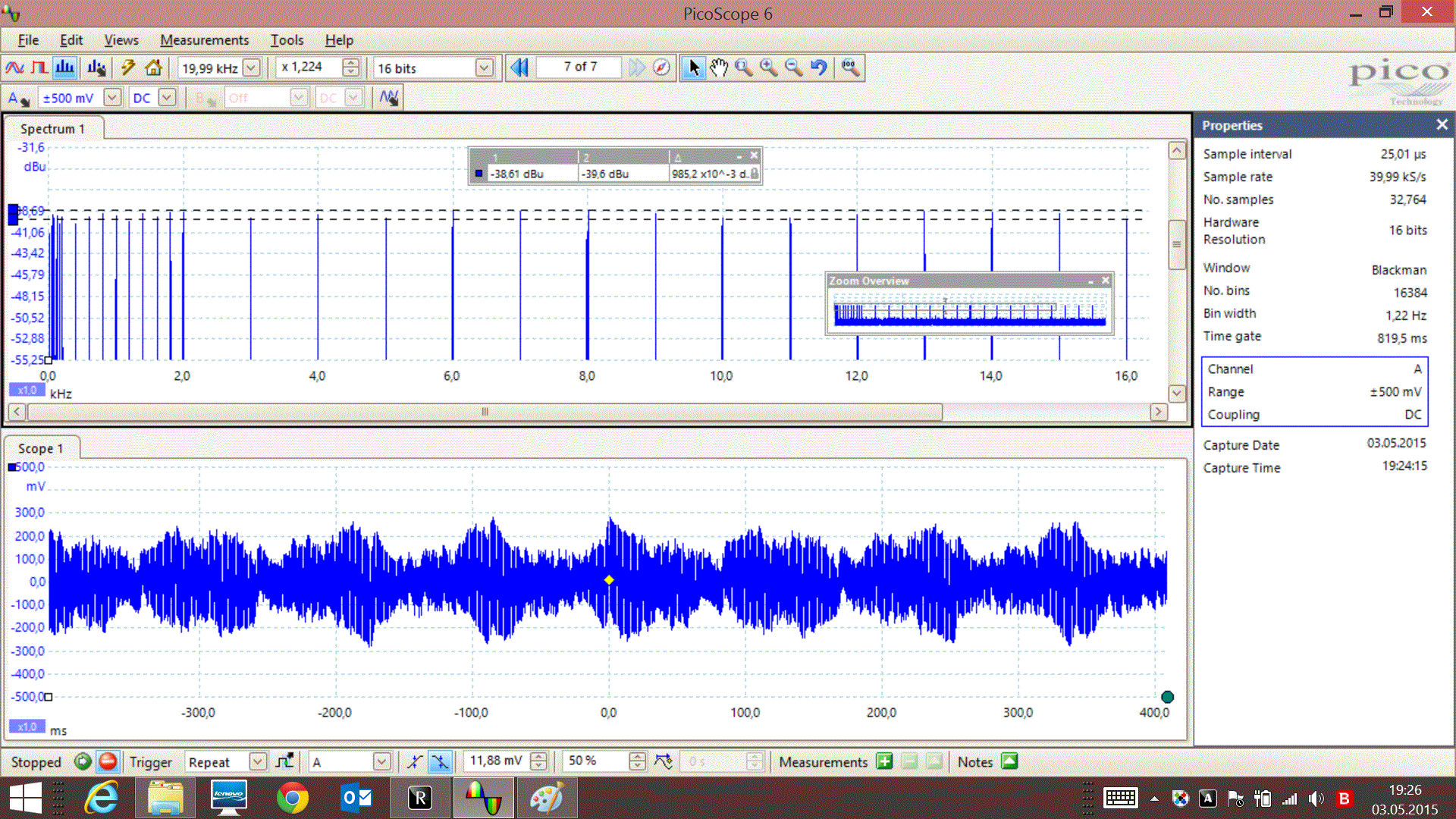
Task: Increase zoom factor x 1,224 stepper
Action: [x=350, y=63]
